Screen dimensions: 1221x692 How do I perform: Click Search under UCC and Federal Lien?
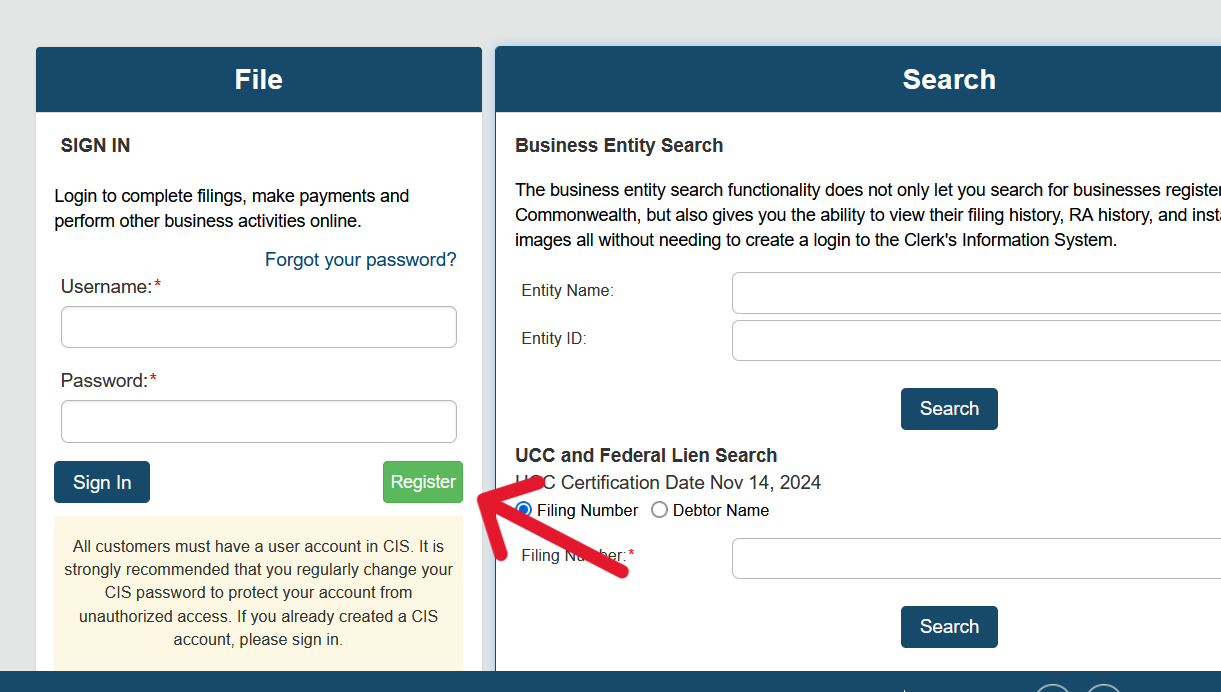pyautogui.click(x=949, y=627)
